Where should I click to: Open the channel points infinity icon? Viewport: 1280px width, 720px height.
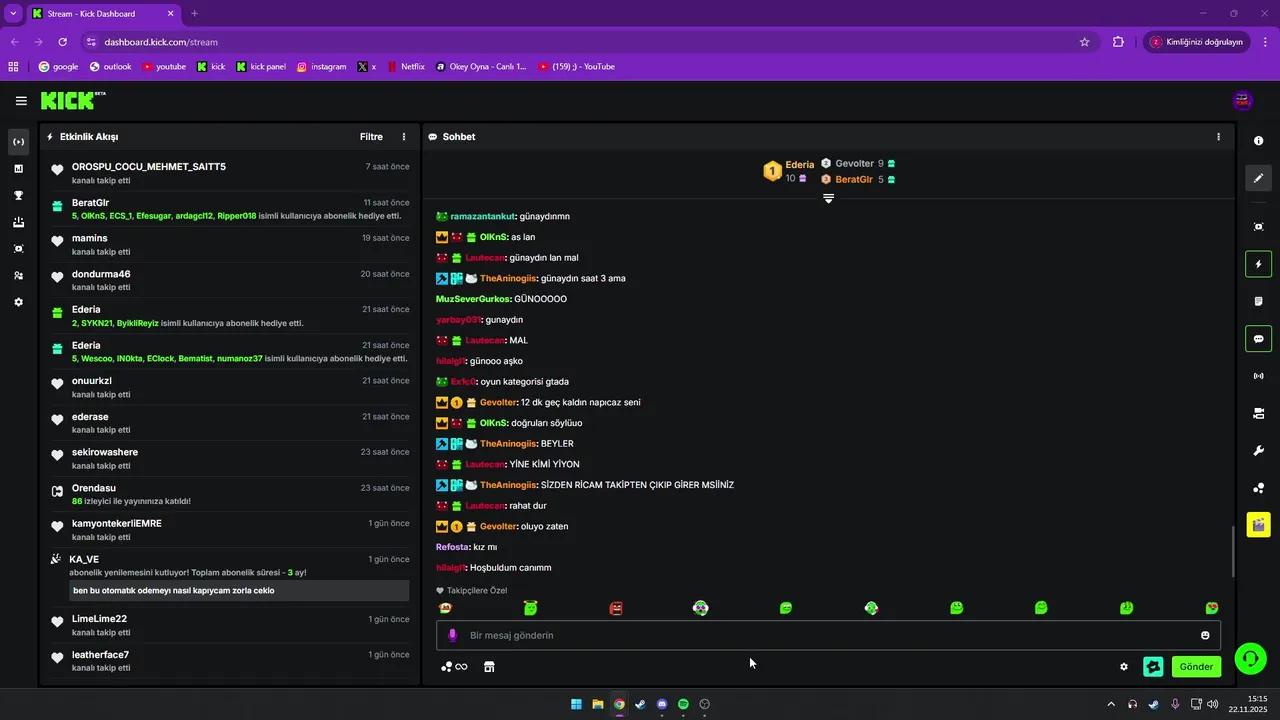(x=454, y=667)
